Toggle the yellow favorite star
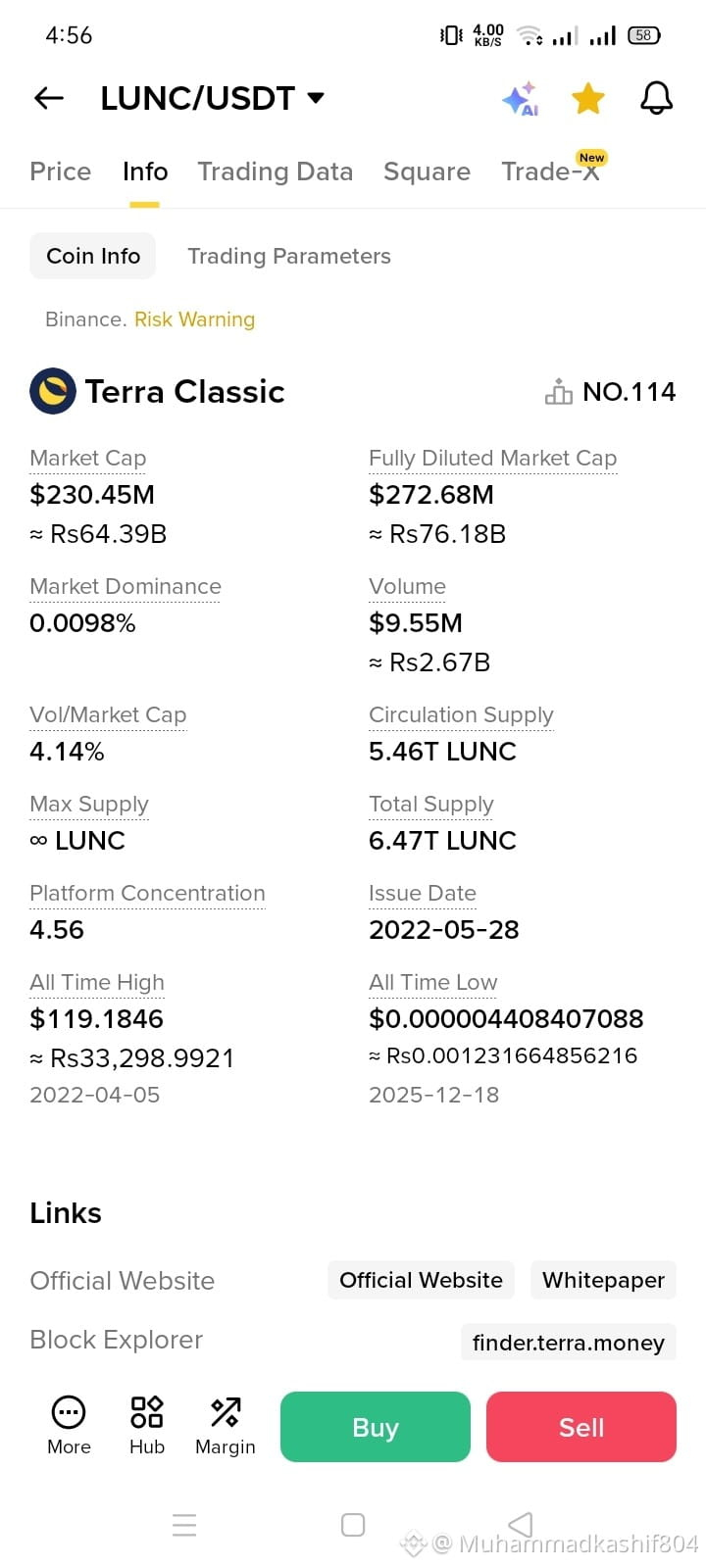The height and width of the screenshot is (1568, 706). point(588,98)
